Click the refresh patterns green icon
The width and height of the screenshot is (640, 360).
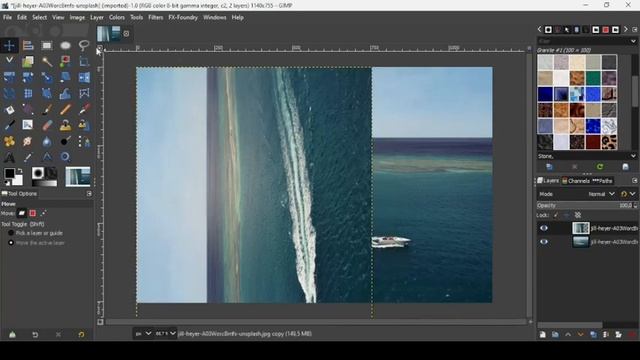[x=600, y=167]
